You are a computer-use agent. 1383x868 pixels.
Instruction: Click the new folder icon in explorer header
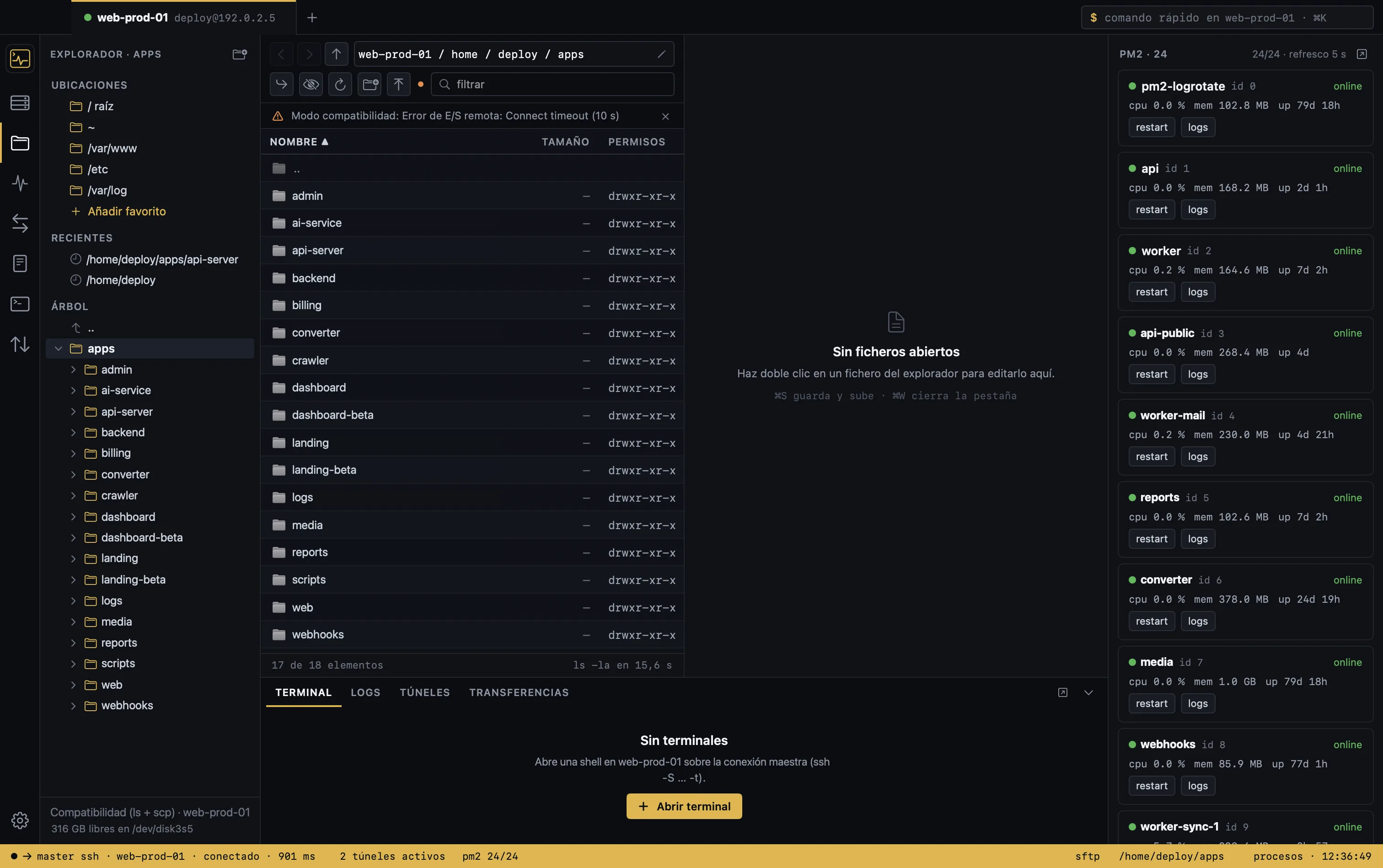pos(239,54)
